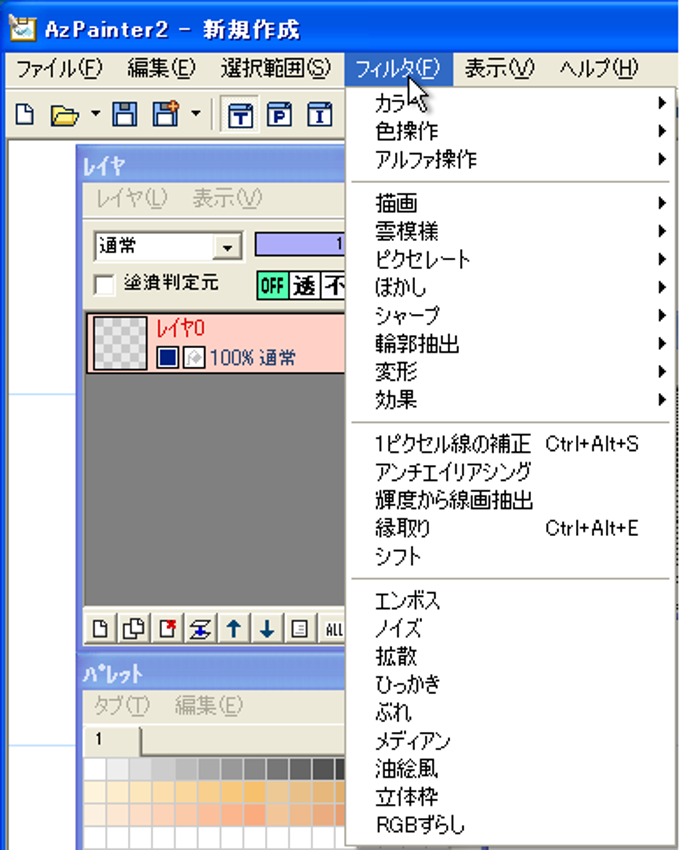Apply the メディアン filter

(510, 742)
